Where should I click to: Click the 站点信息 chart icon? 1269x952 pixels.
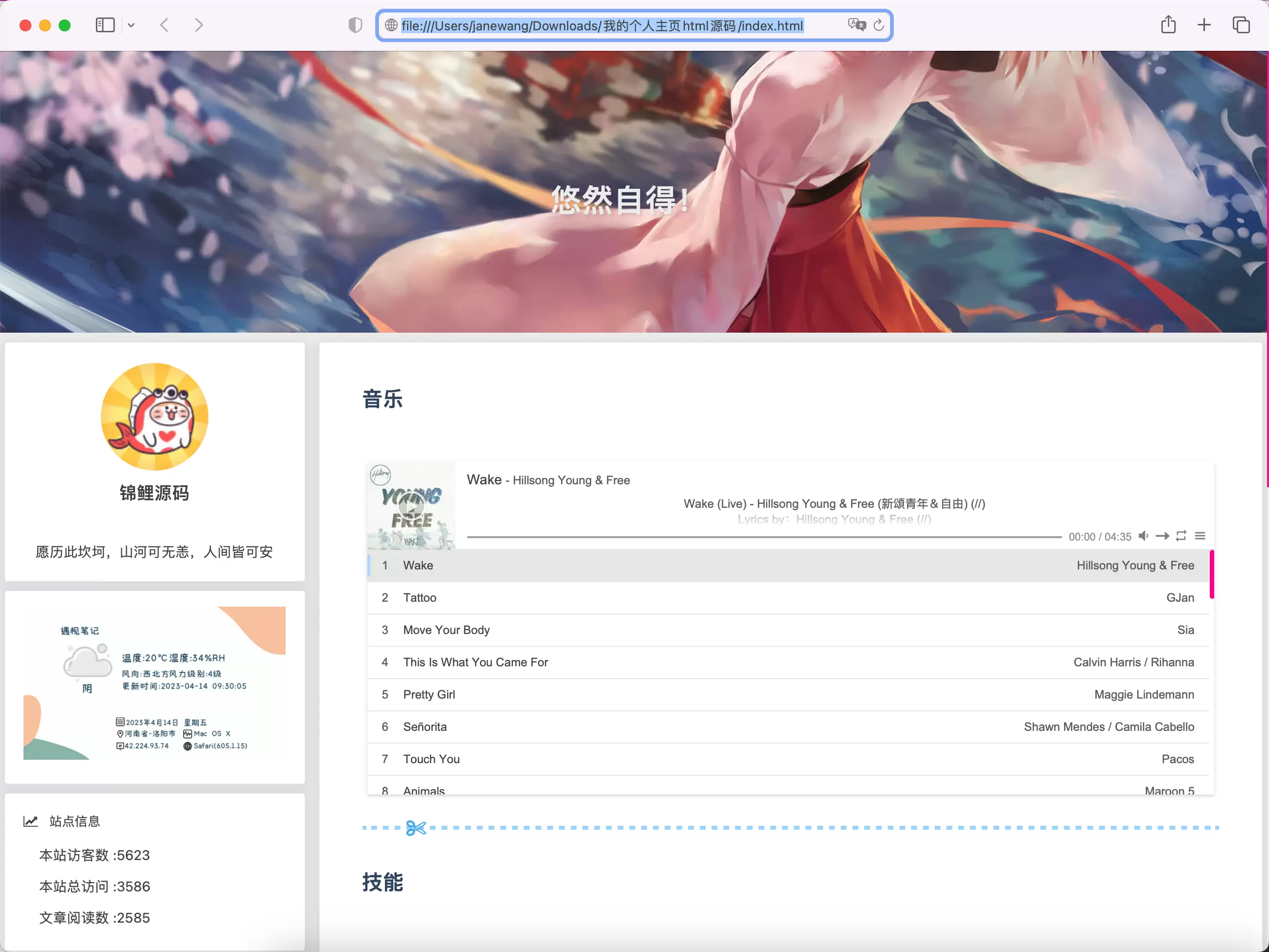(x=30, y=821)
